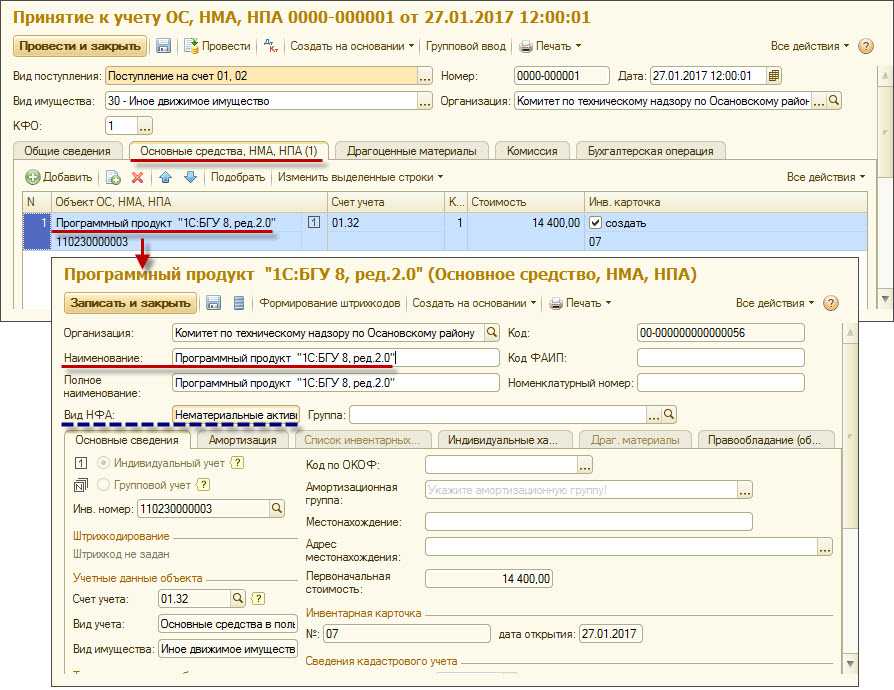Click magnifier icon beside Организация in asset card
The width and height of the screenshot is (894, 690).
(491, 332)
